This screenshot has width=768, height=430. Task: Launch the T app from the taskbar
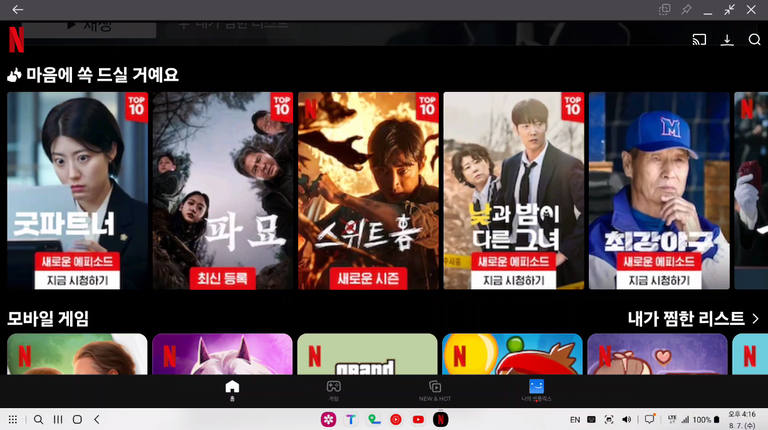(351, 420)
